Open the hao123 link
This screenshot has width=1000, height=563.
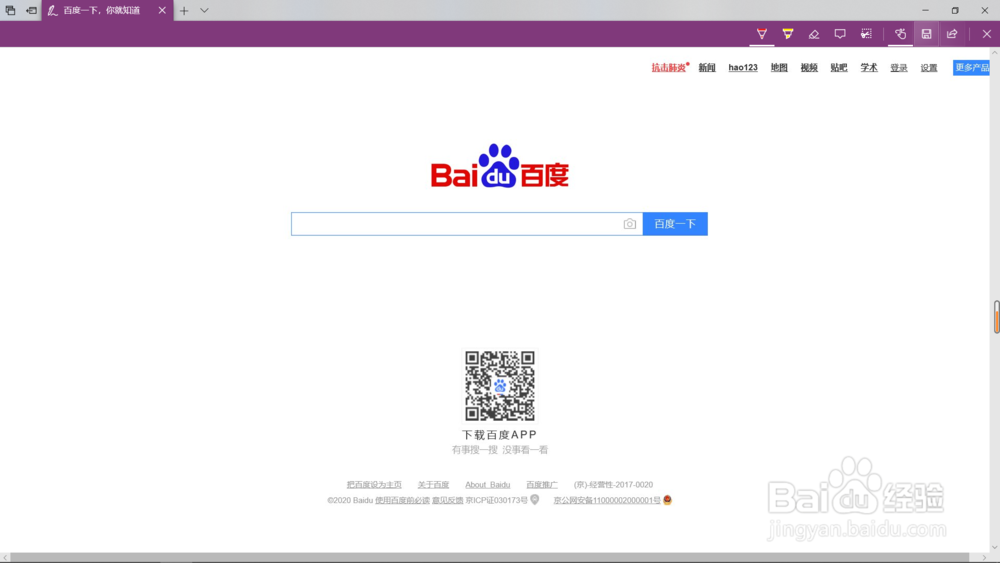743,68
